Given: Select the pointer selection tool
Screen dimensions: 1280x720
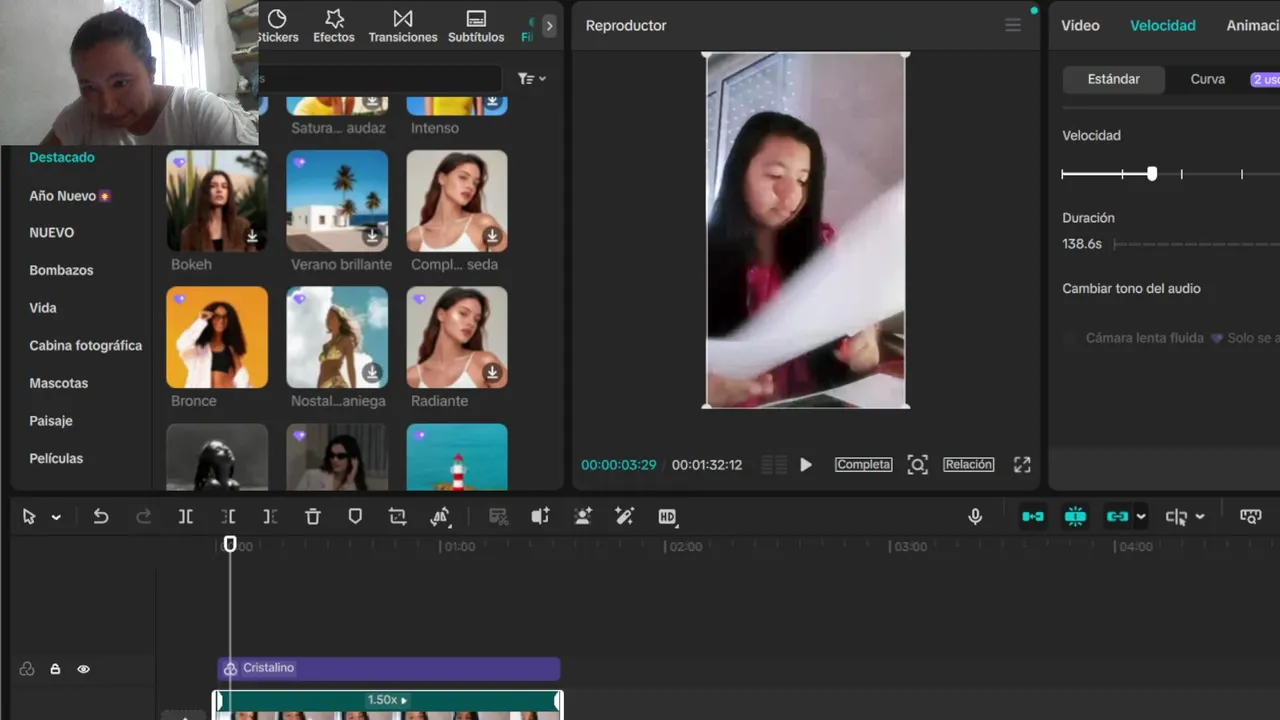Looking at the screenshot, I should [x=29, y=517].
